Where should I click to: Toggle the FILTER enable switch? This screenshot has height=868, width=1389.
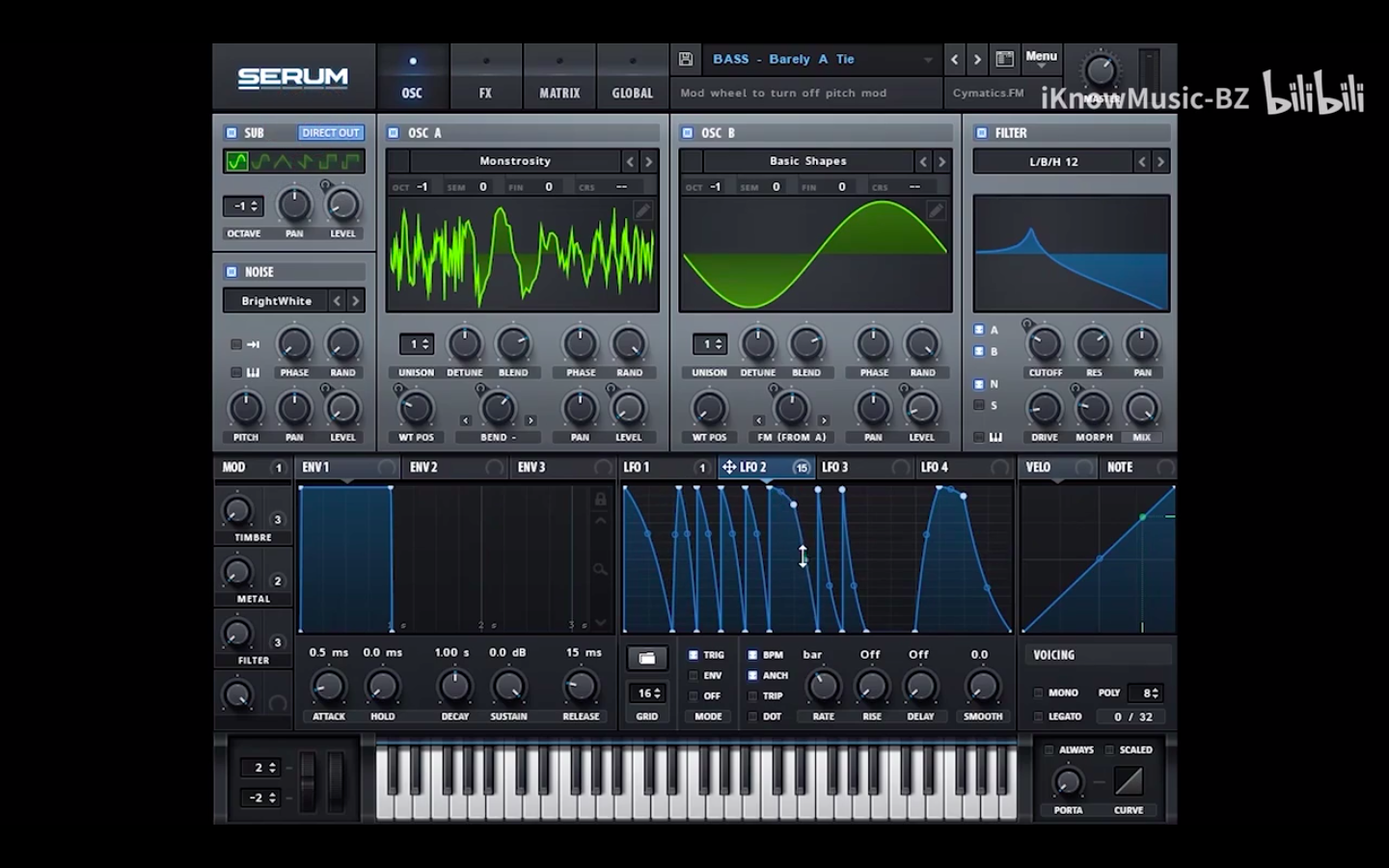click(x=981, y=133)
